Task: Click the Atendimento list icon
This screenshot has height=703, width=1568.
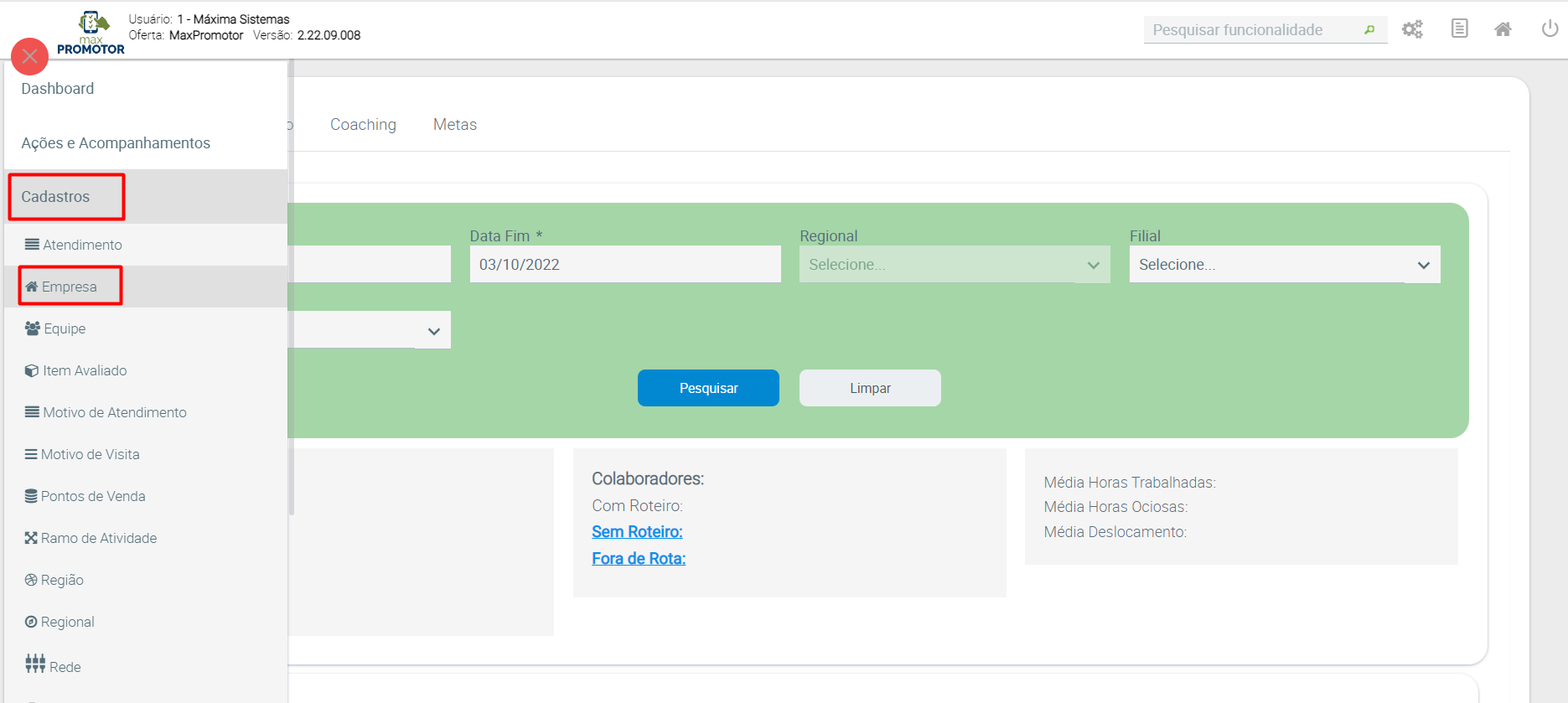Action: 32,245
